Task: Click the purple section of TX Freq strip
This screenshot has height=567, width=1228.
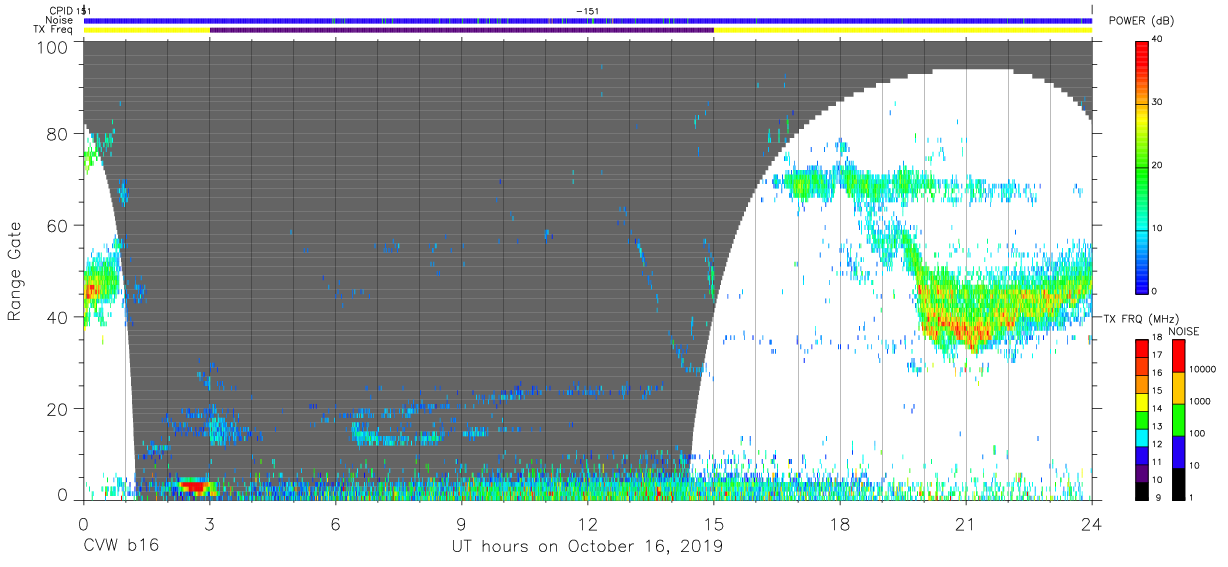Action: click(x=462, y=30)
